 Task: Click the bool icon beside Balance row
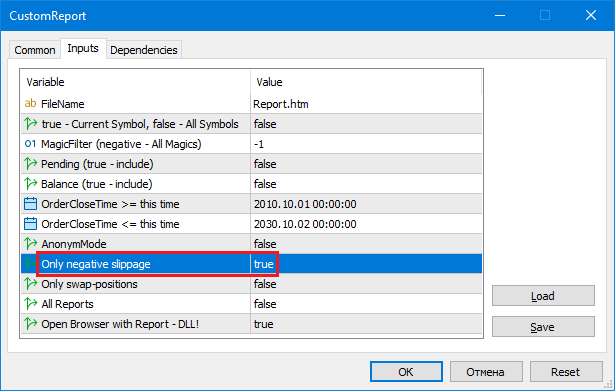coord(30,184)
